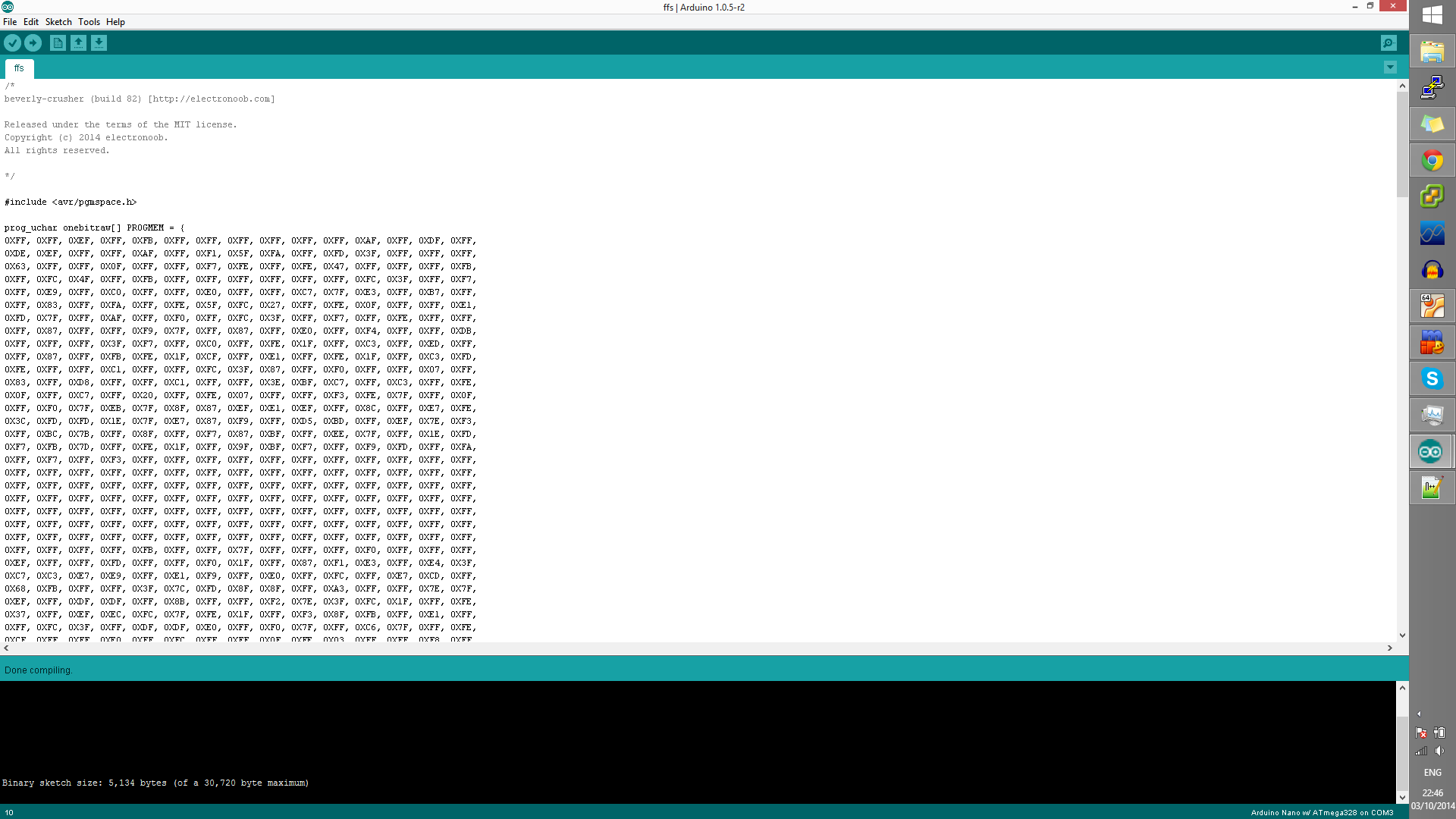Screen dimensions: 1456x819
Task: Create a new sketch with the New icon
Action: pyautogui.click(x=58, y=43)
